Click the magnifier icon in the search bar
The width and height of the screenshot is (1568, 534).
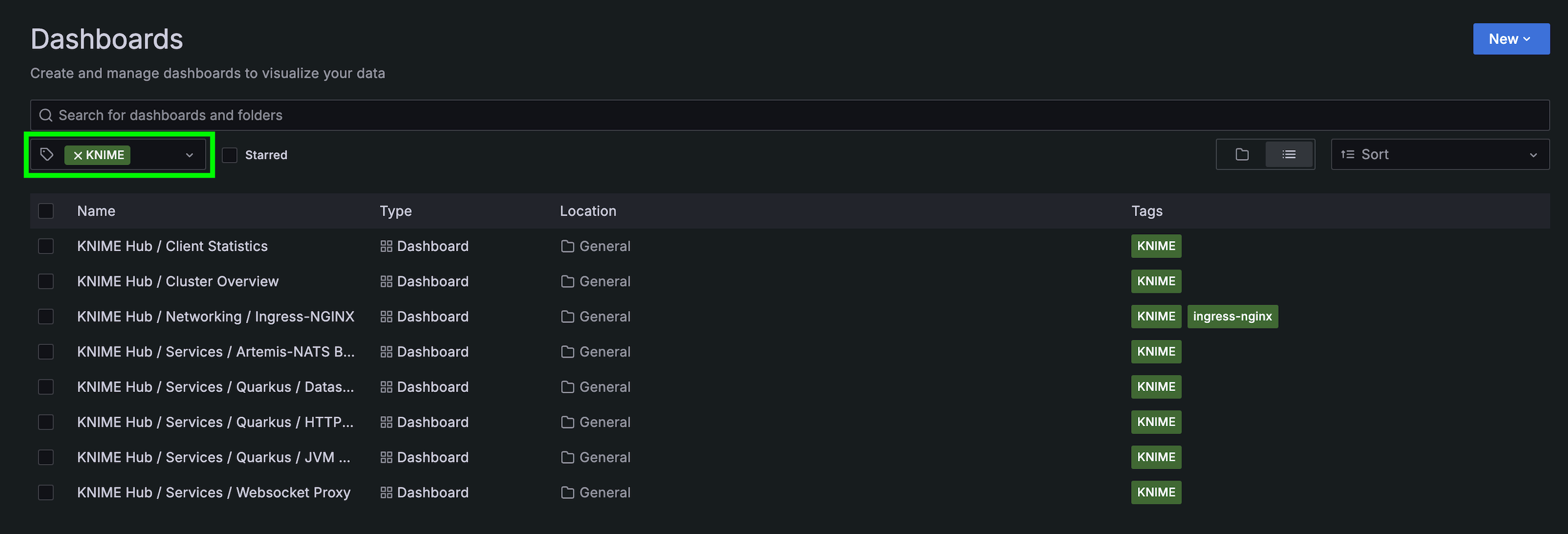click(46, 115)
